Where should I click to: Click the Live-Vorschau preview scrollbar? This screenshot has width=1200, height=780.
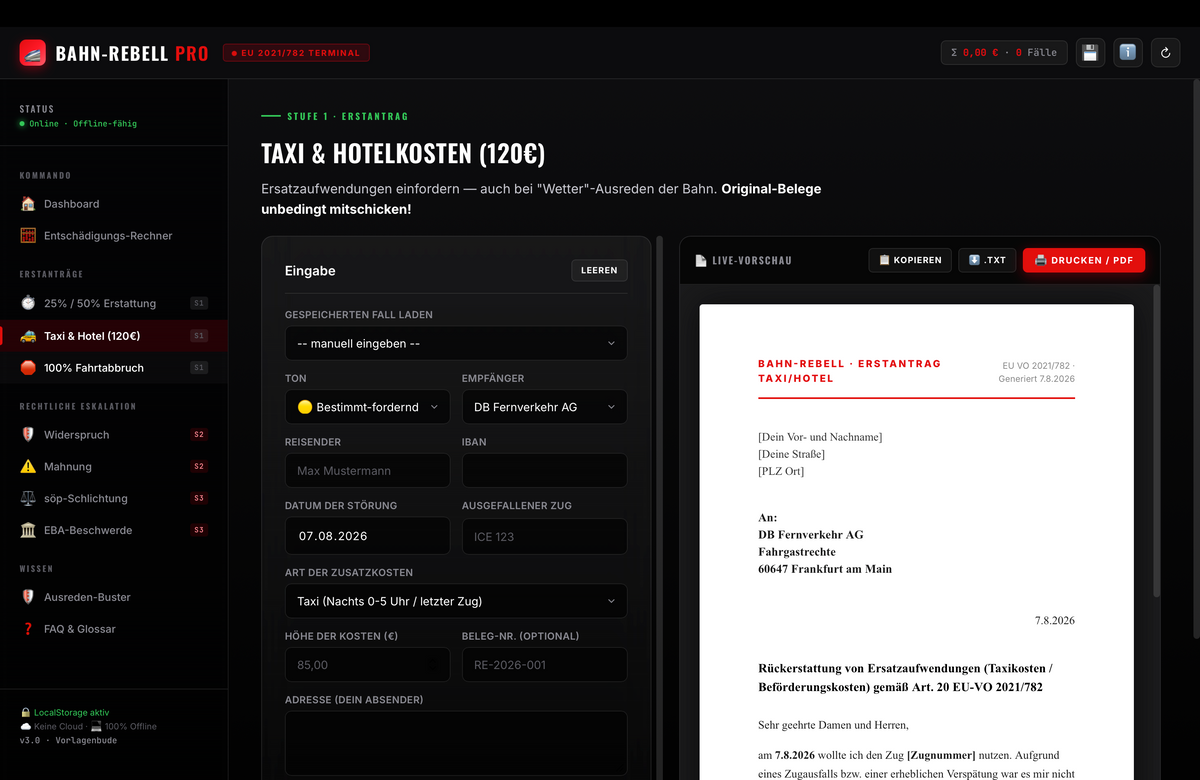(1157, 440)
